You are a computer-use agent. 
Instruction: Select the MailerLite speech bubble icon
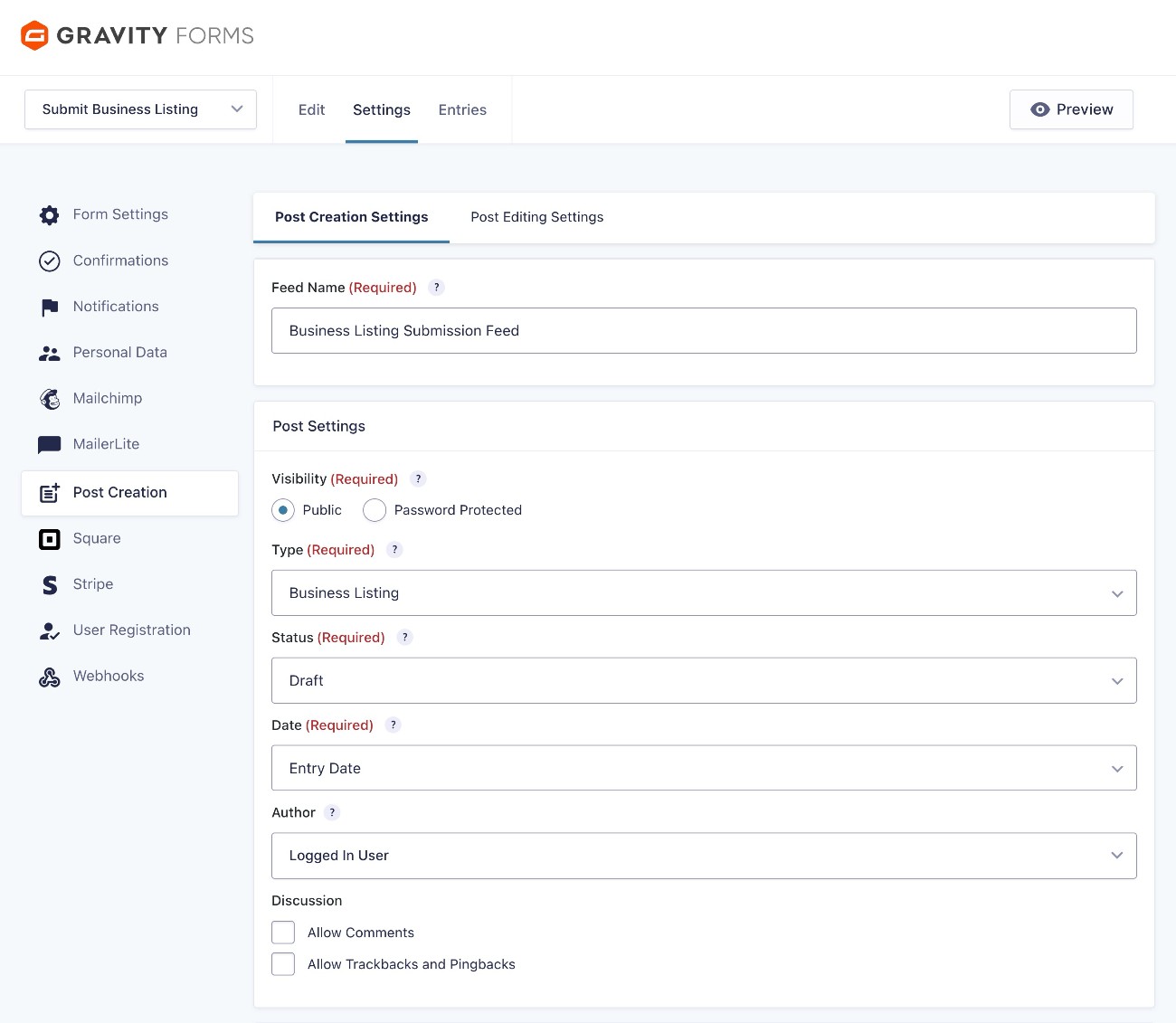(50, 444)
